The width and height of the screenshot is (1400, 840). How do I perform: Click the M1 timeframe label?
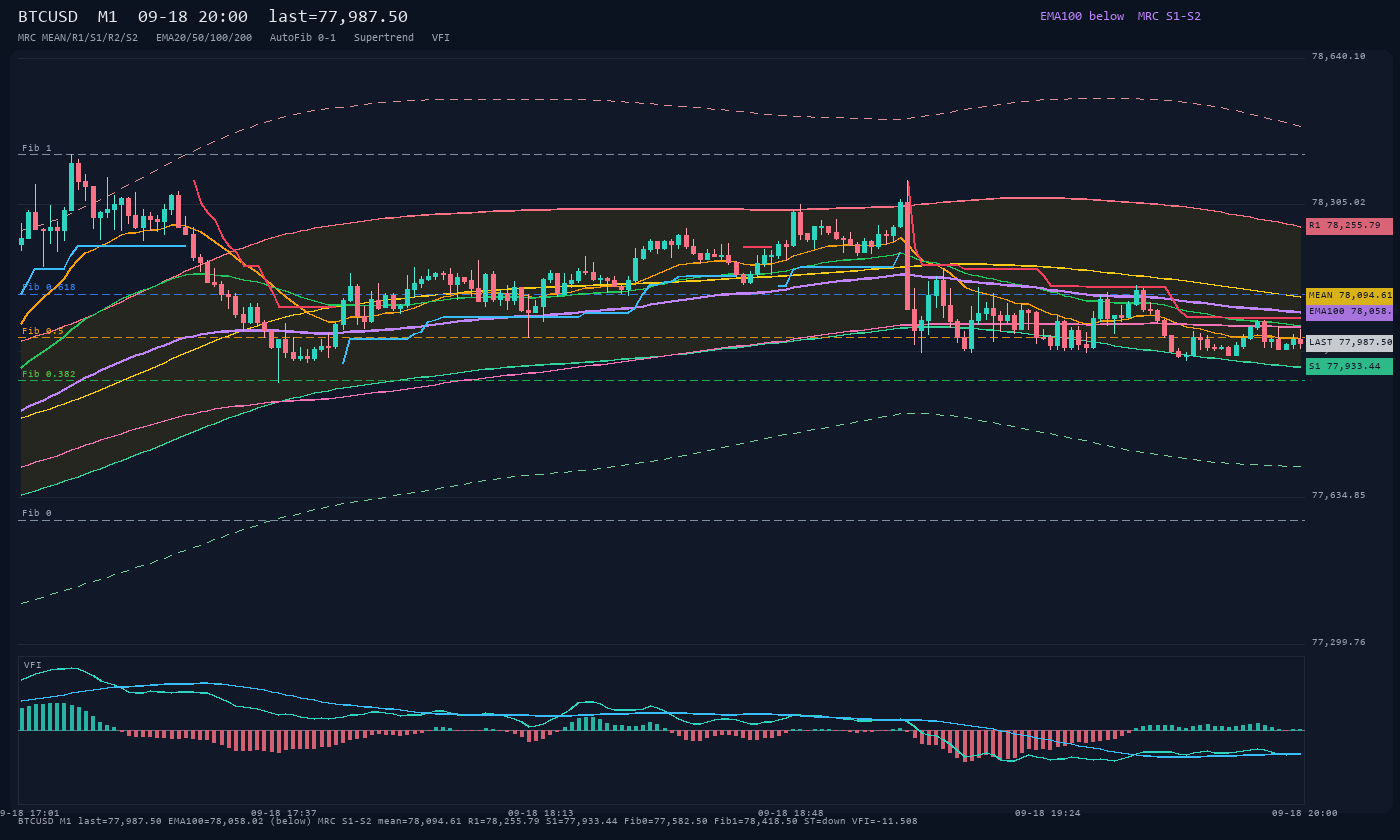pos(108,17)
